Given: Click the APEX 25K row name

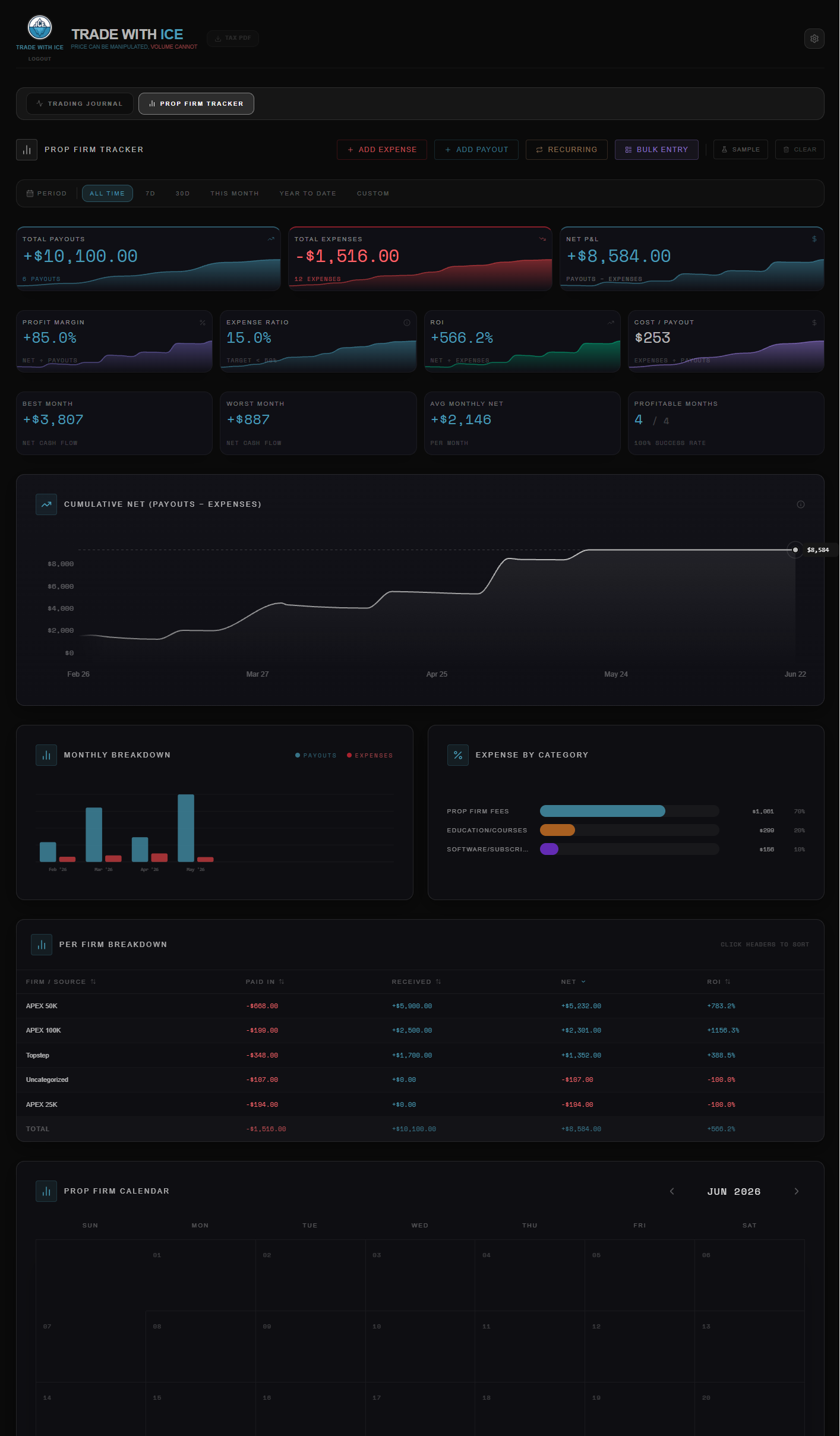Looking at the screenshot, I should pyautogui.click(x=42, y=1105).
